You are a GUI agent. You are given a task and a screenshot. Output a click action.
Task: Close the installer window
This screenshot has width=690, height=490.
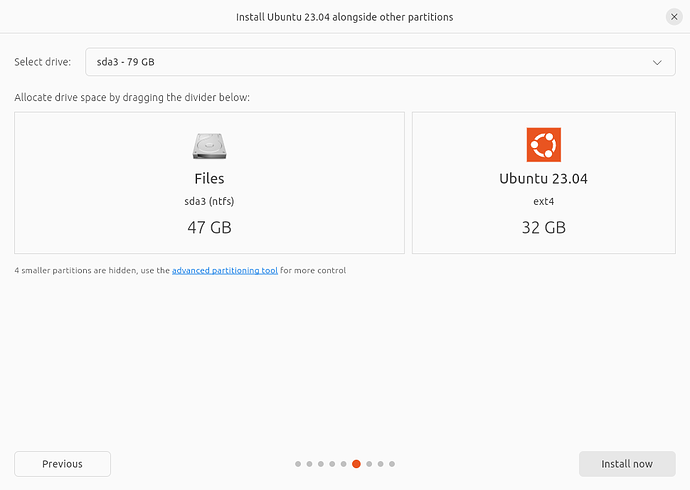click(x=674, y=17)
